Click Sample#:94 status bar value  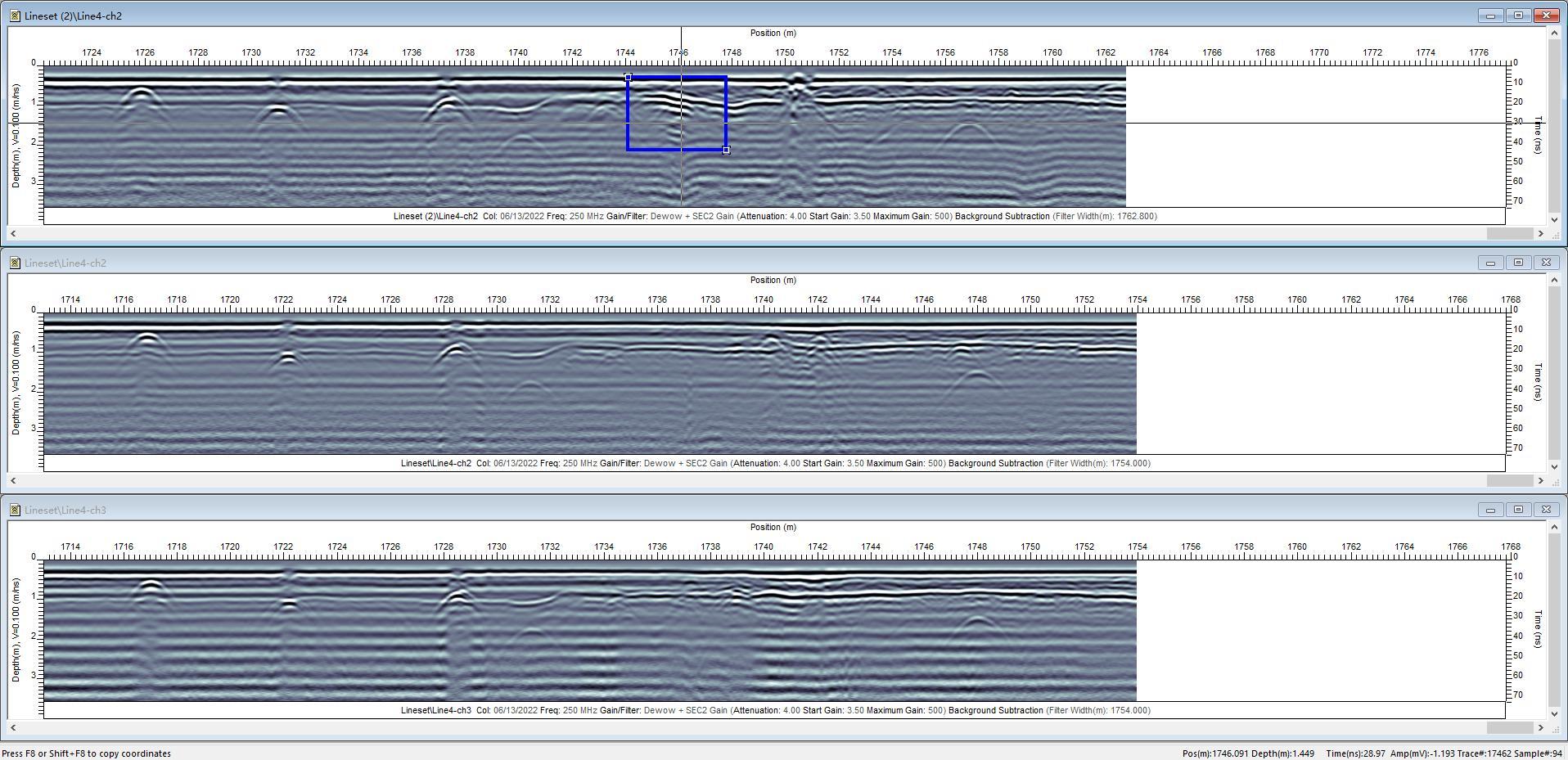coord(1539,753)
